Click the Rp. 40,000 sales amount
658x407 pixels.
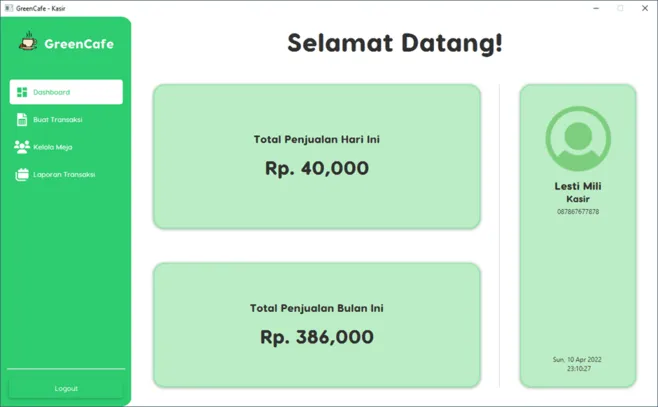tap(317, 169)
